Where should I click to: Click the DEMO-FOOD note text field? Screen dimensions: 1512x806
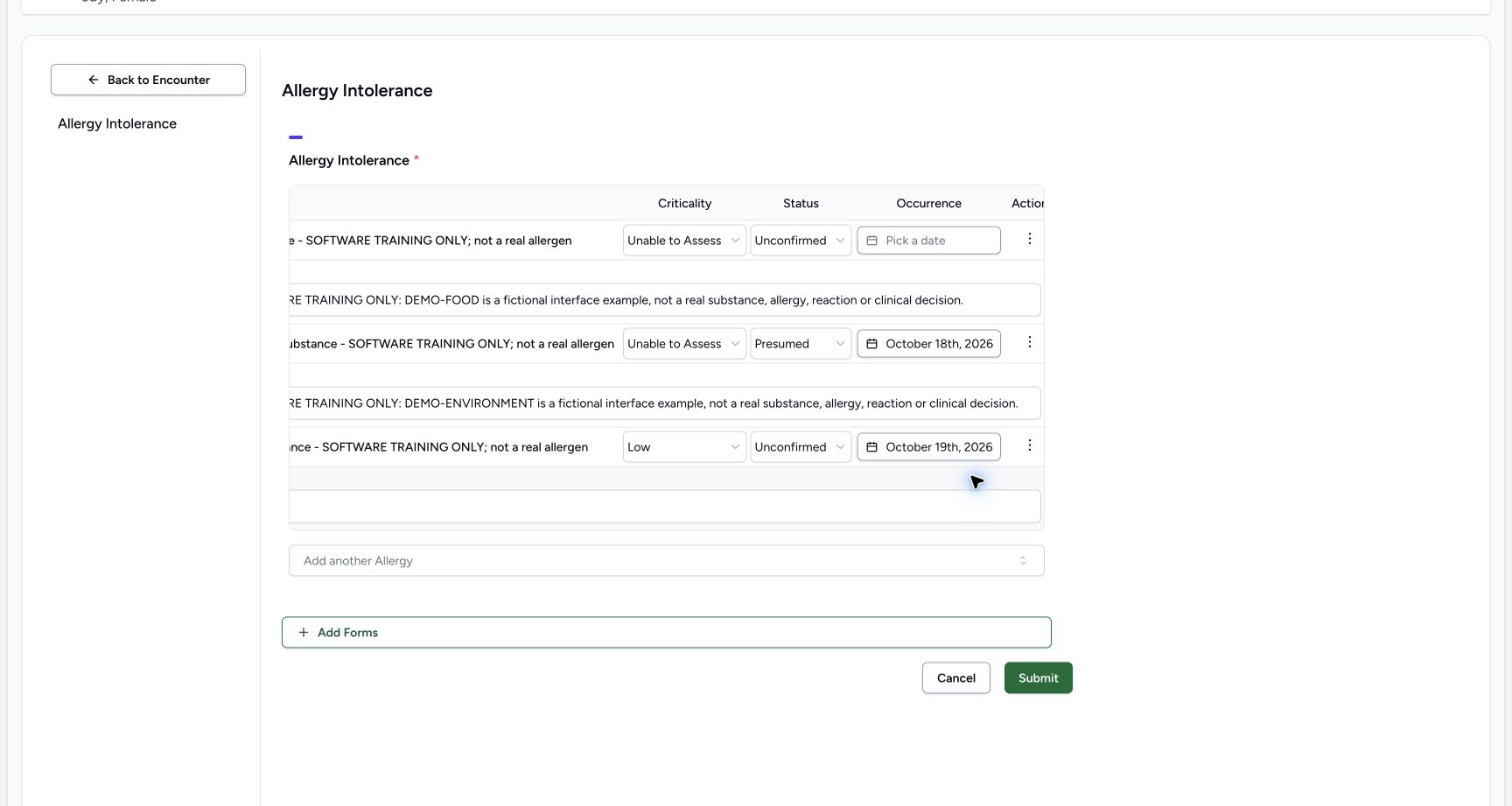pyautogui.click(x=665, y=300)
